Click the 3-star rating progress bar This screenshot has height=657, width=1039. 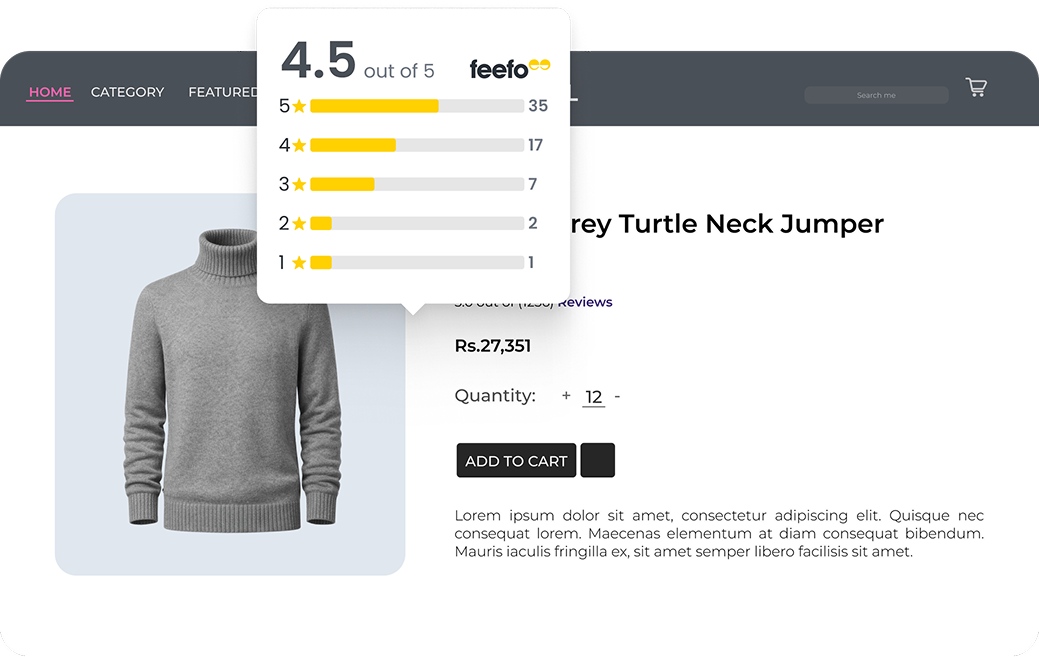pos(417,184)
